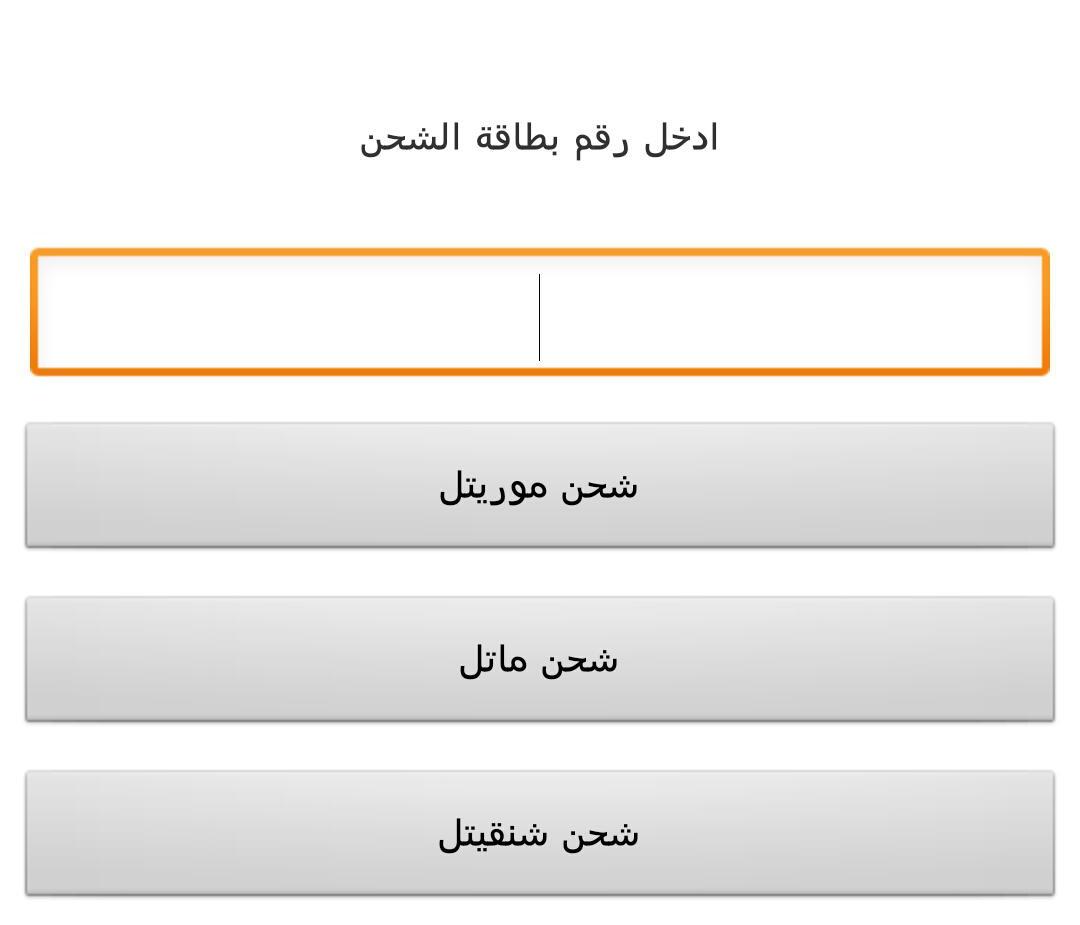Select the Mauritel recharge option
This screenshot has height=925, width=1080.
click(x=540, y=485)
